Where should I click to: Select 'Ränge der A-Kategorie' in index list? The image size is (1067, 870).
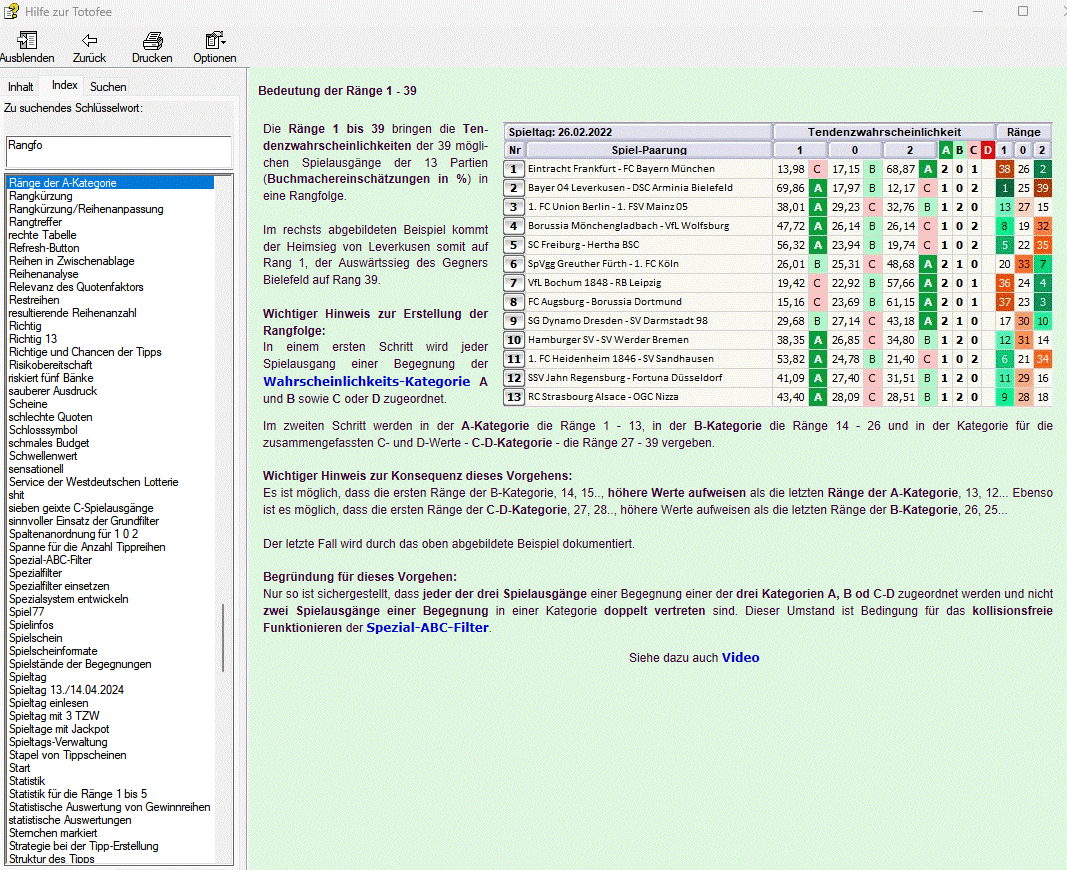pos(63,183)
